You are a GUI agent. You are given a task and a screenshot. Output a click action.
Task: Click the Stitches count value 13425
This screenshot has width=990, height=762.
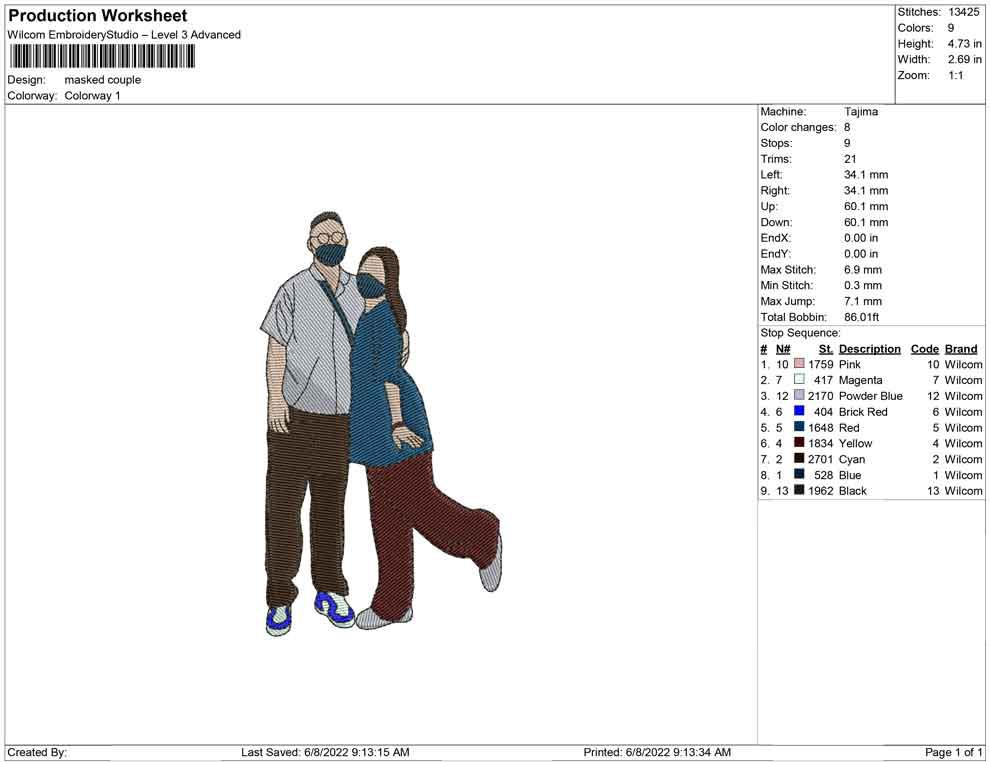click(x=965, y=12)
